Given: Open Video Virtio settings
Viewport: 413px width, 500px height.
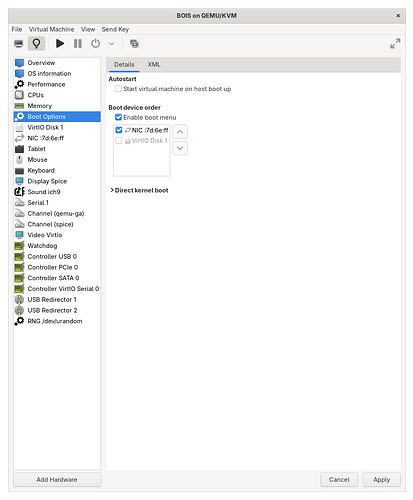Looking at the screenshot, I should (x=57, y=235).
